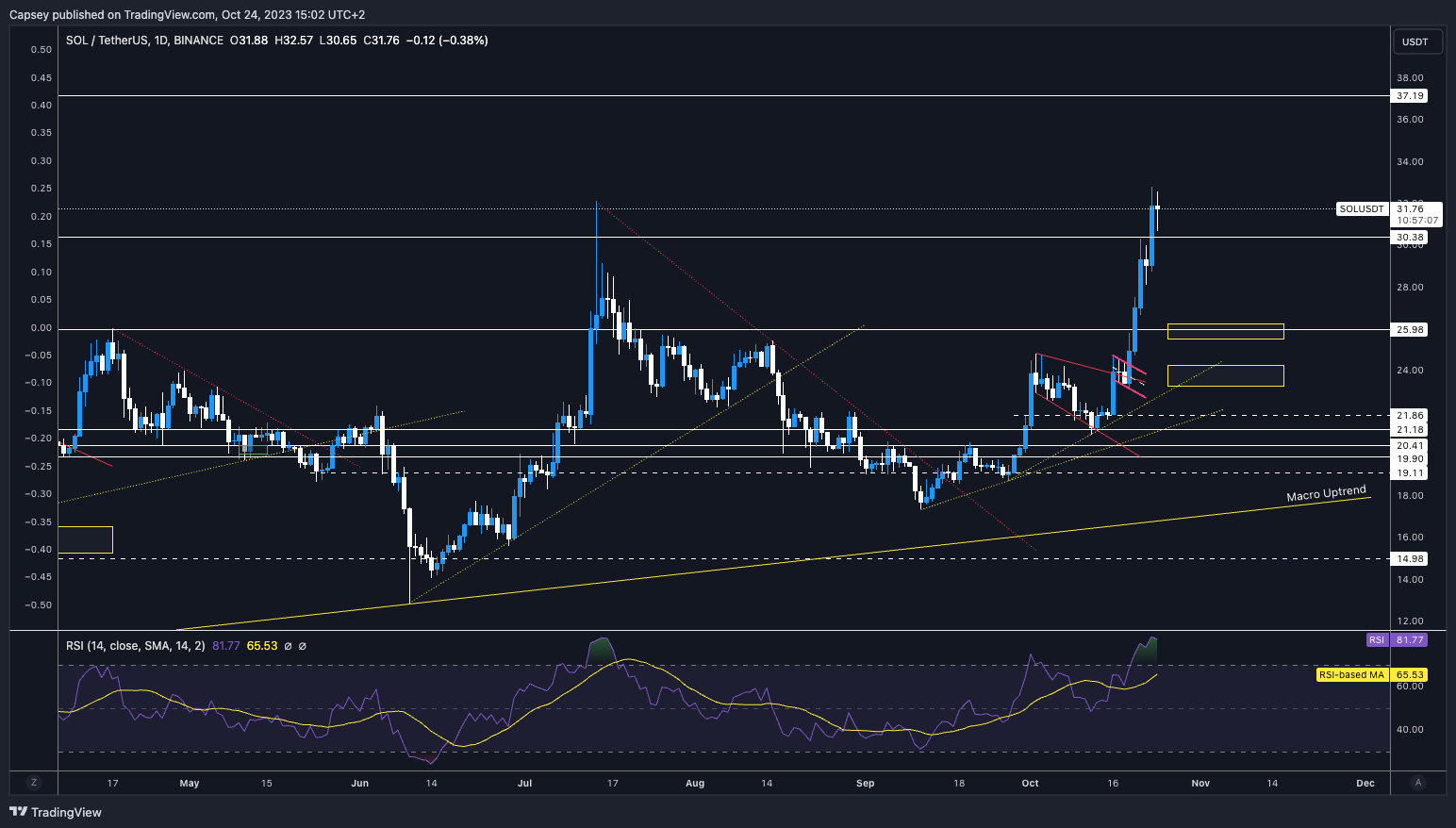Screen dimensions: 1456x828
Task: Open the USDT currency selector
Action: tap(1415, 41)
